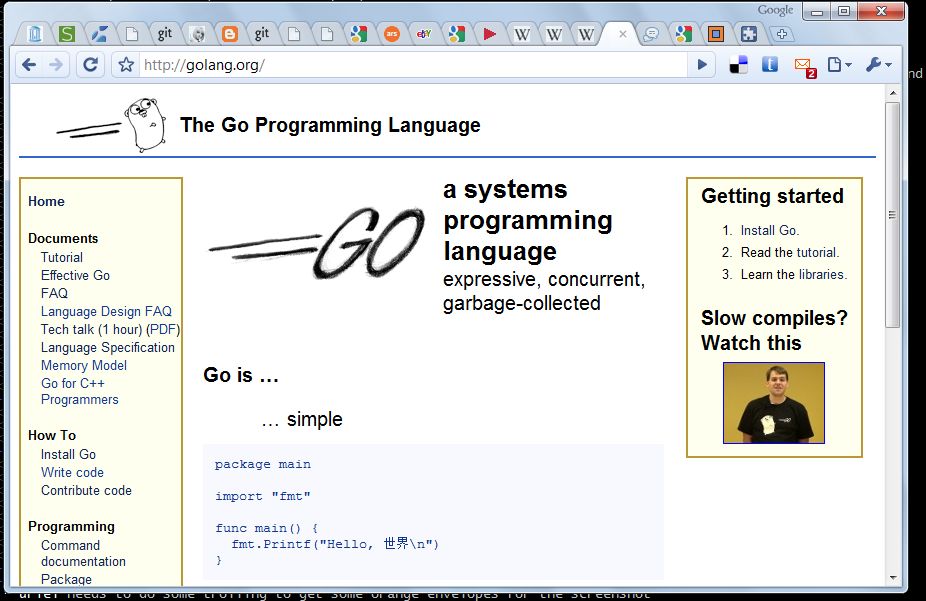Switch to the eBay tab

[x=424, y=34]
